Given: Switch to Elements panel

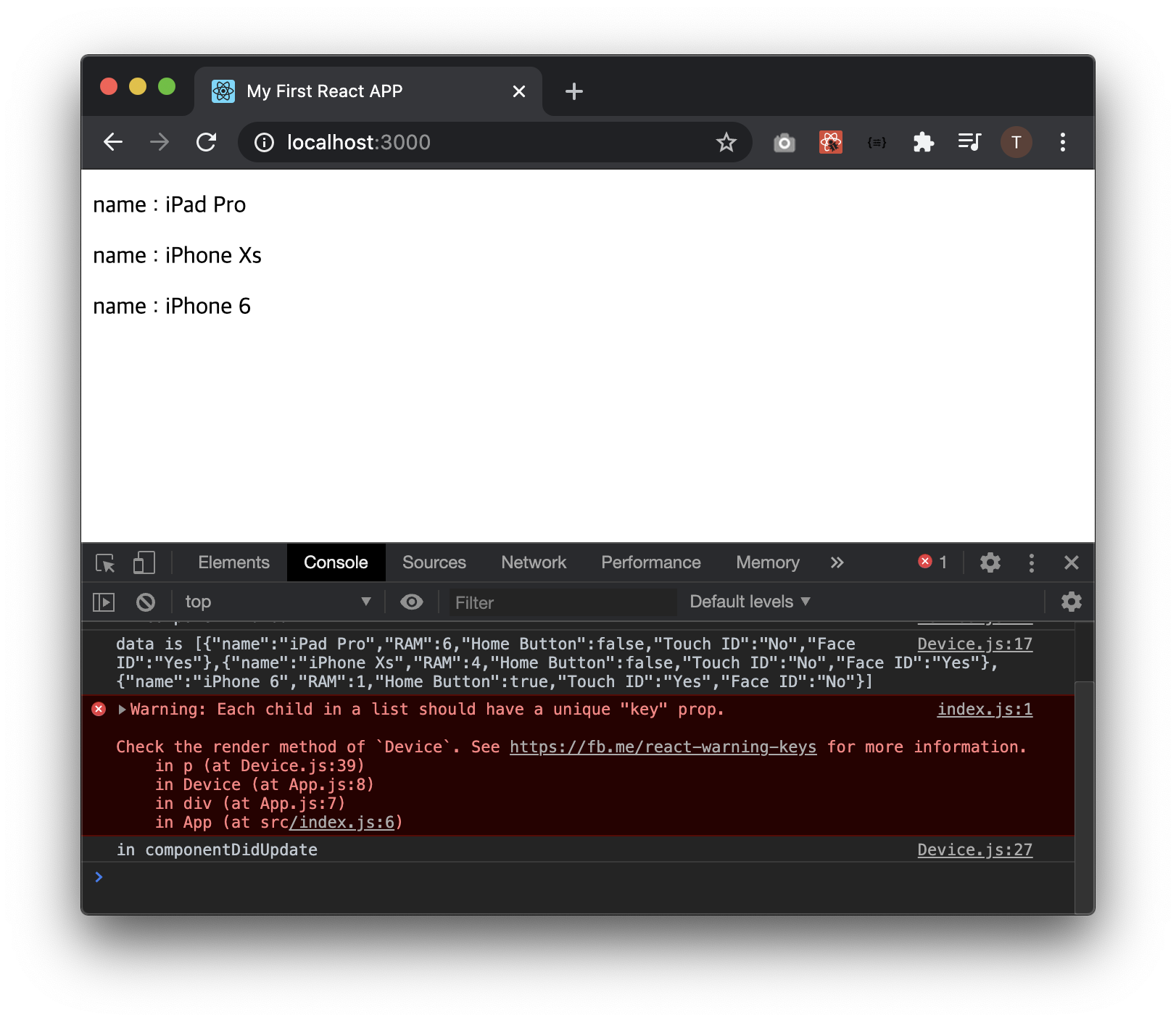Looking at the screenshot, I should 233,562.
